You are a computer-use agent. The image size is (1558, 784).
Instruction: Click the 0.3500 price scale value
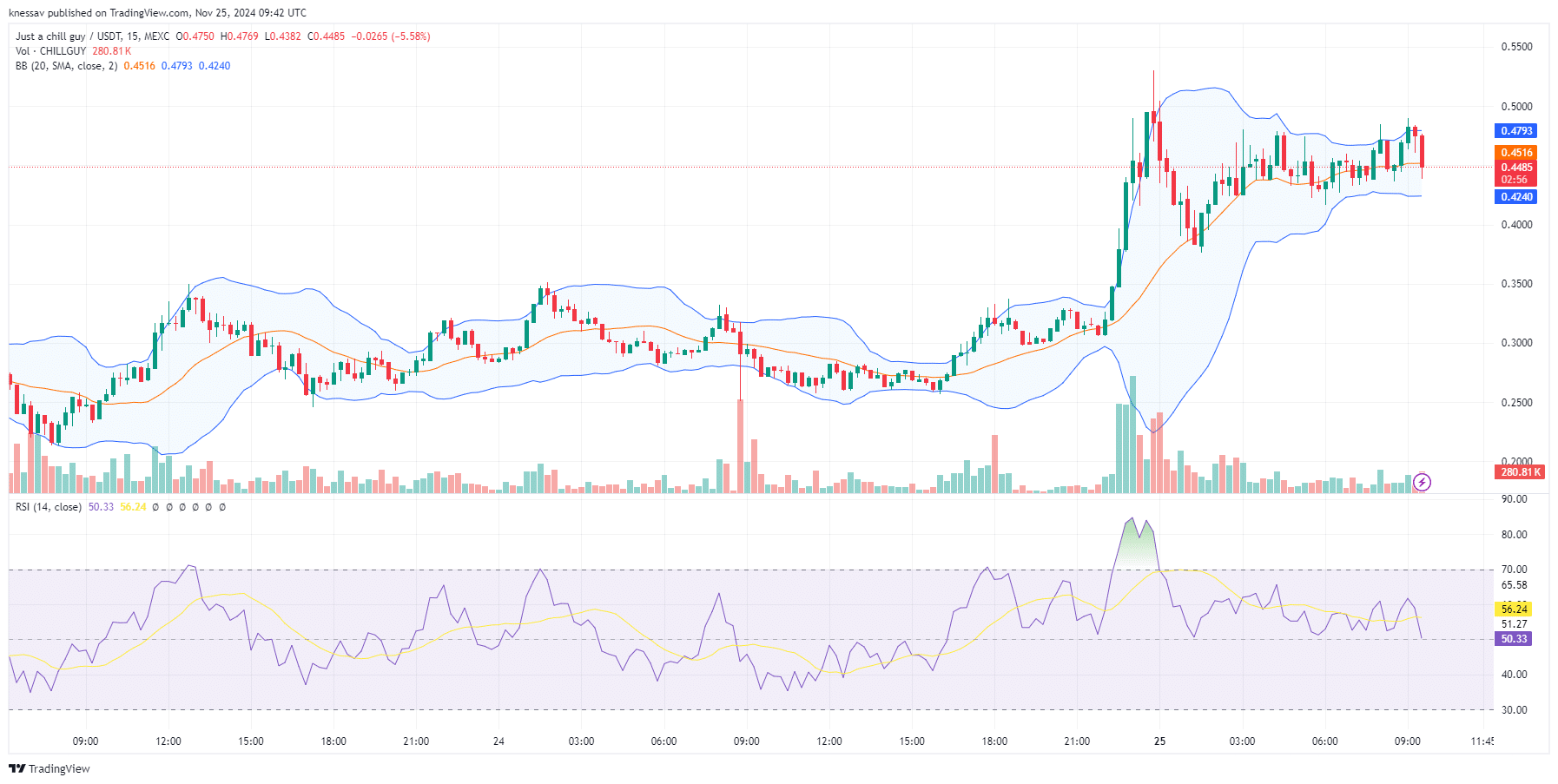tap(1516, 284)
